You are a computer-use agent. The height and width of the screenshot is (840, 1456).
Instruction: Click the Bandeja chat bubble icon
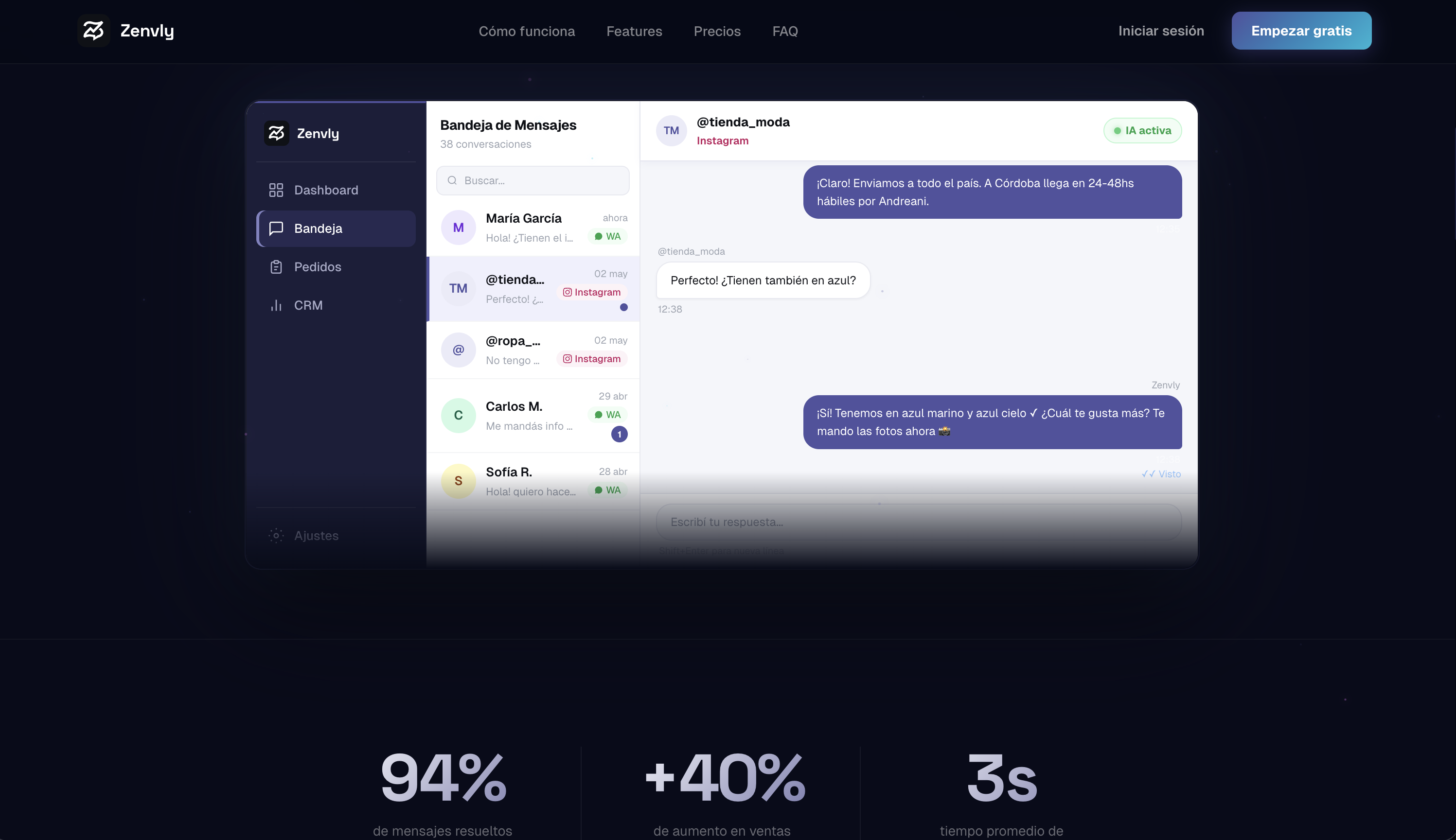[276, 228]
